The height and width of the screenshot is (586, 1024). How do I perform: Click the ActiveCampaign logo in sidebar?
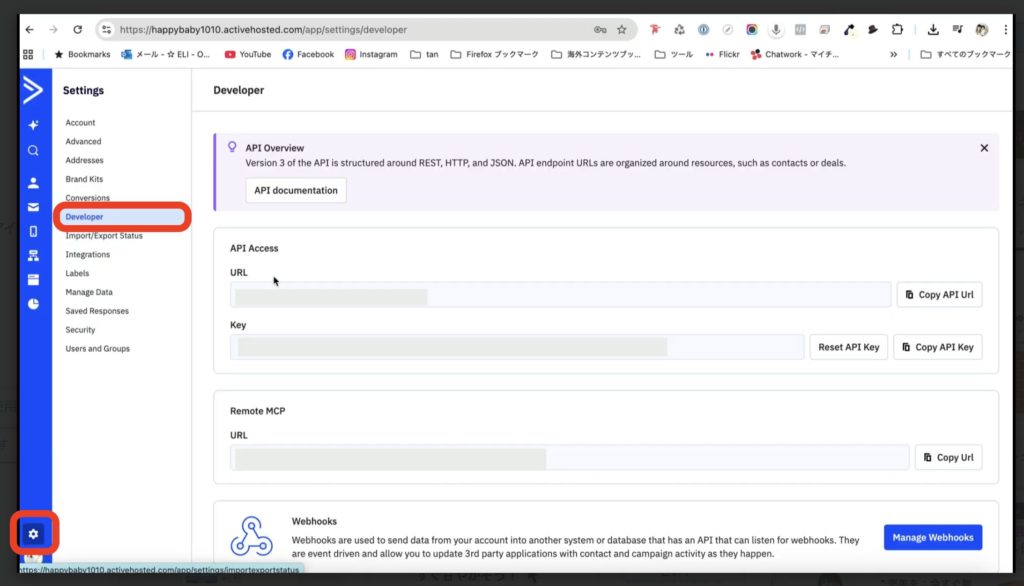click(x=33, y=91)
